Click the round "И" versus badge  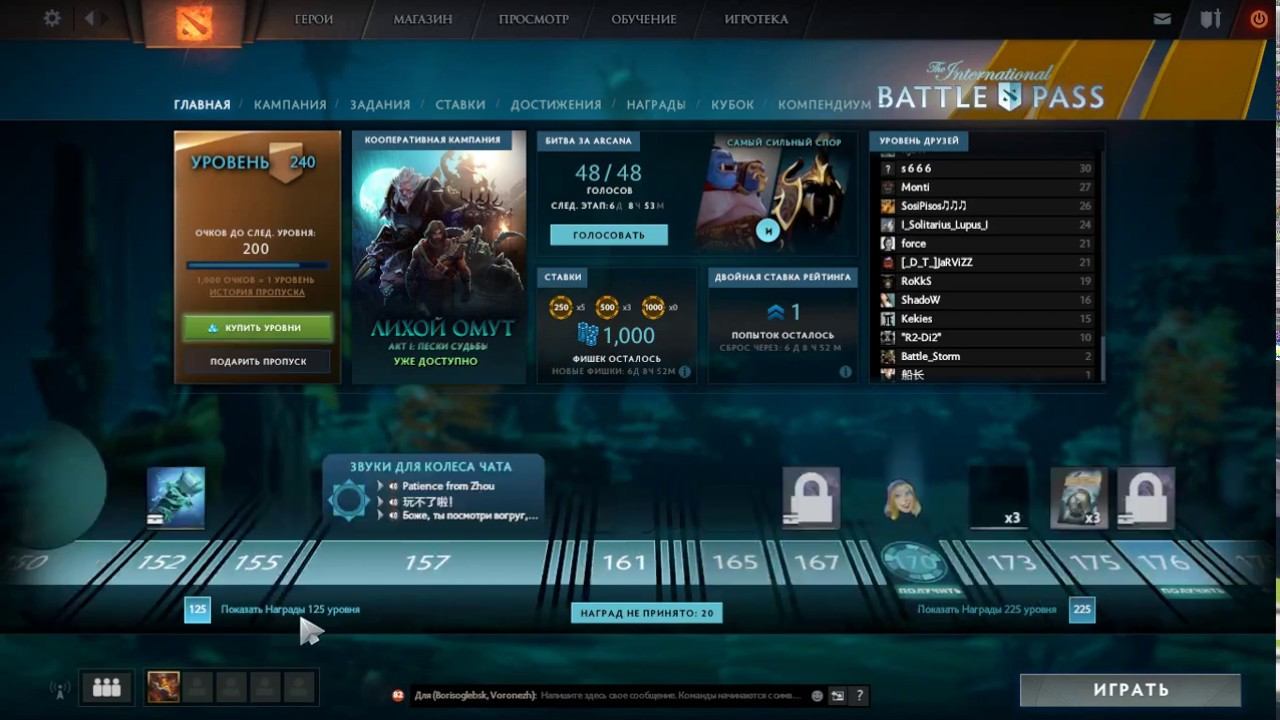point(768,229)
